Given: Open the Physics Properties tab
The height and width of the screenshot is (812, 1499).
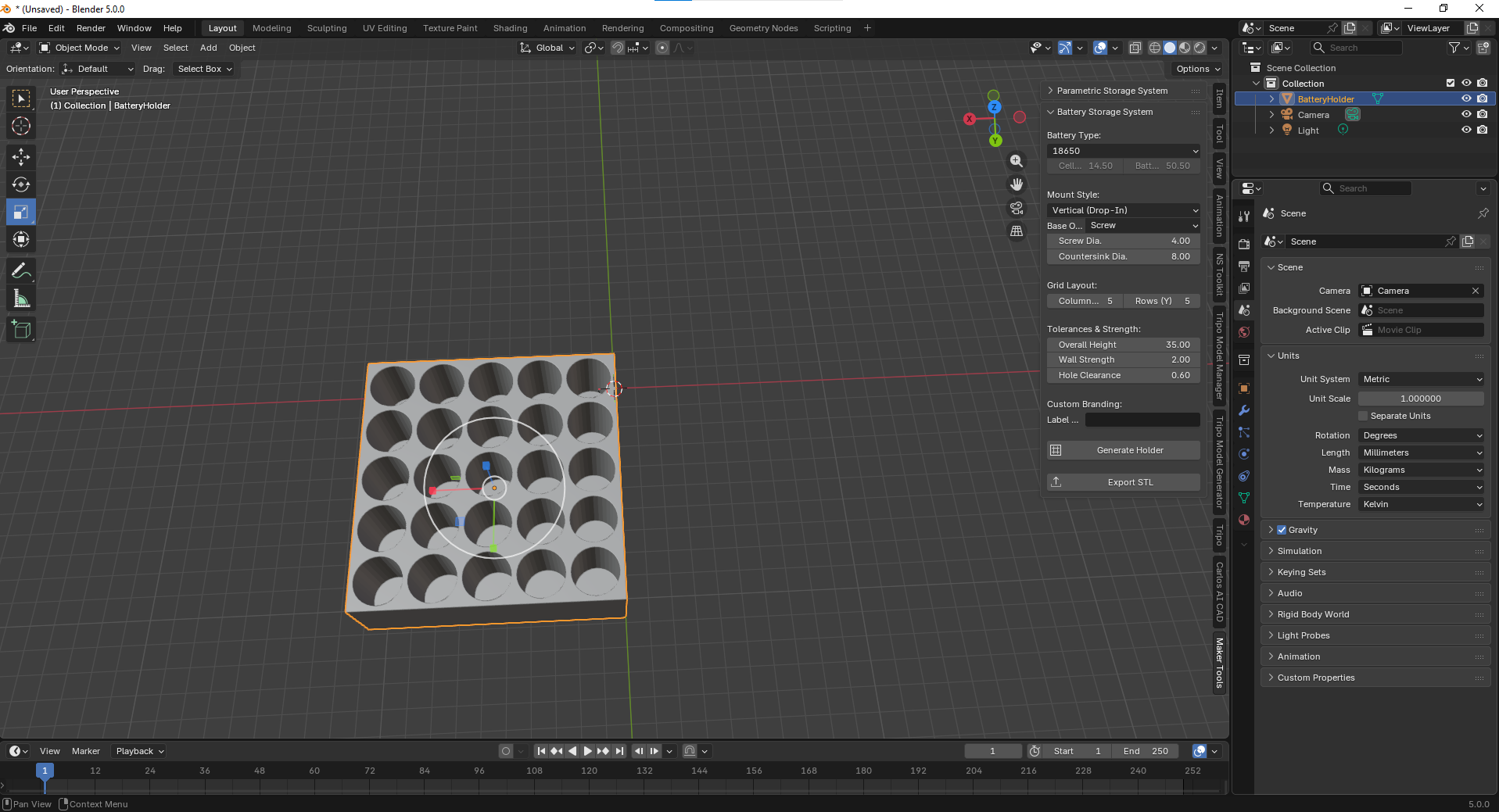Looking at the screenshot, I should pos(1243,454).
